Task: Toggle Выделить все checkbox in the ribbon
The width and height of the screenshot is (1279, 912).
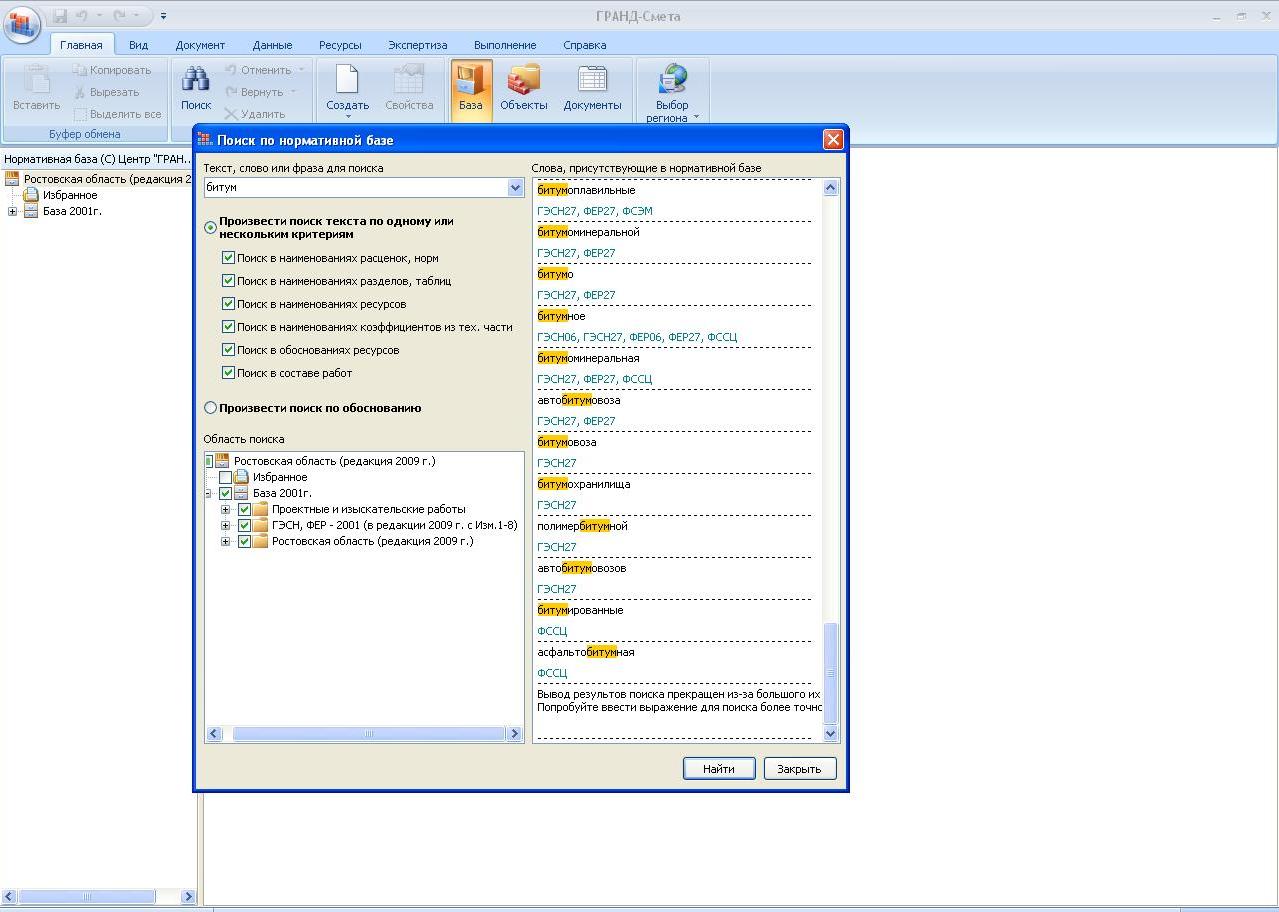Action: (x=80, y=115)
